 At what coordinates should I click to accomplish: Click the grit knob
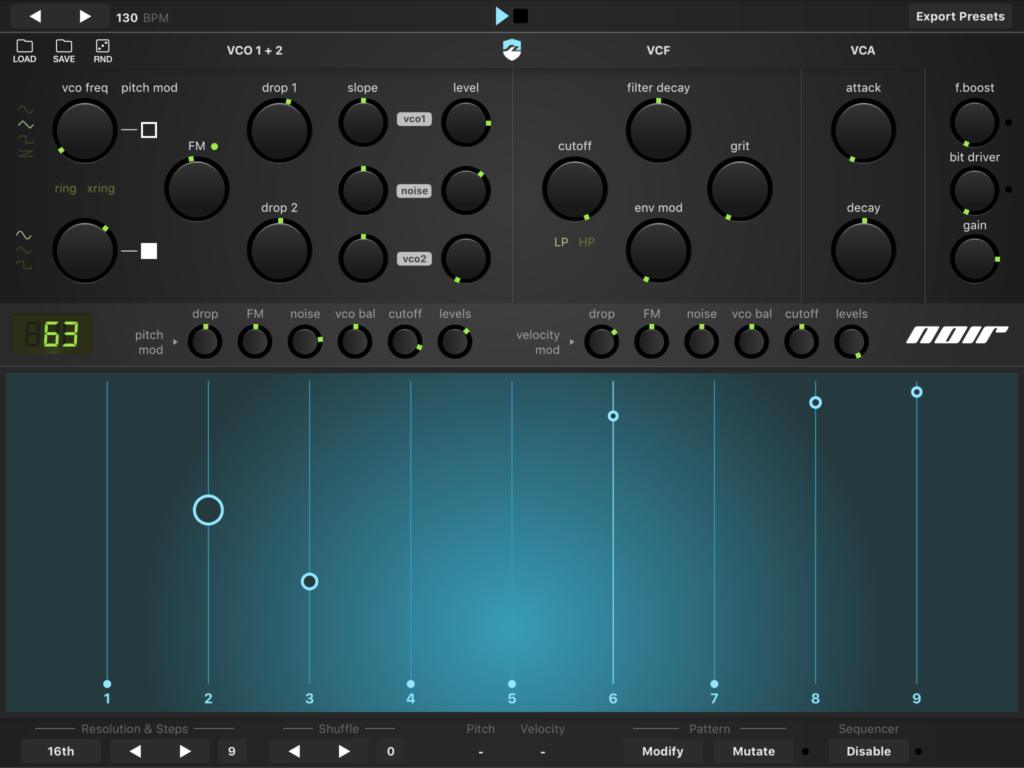click(x=740, y=189)
